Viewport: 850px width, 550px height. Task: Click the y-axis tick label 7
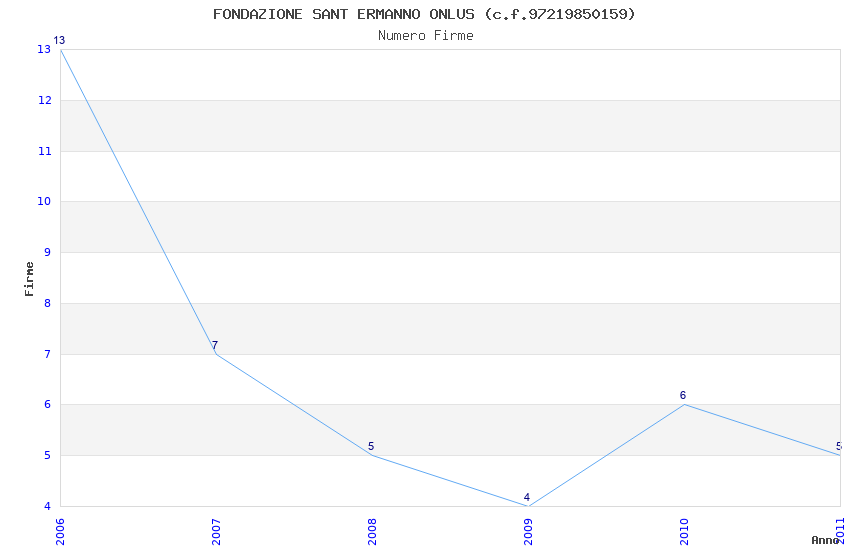click(x=48, y=354)
